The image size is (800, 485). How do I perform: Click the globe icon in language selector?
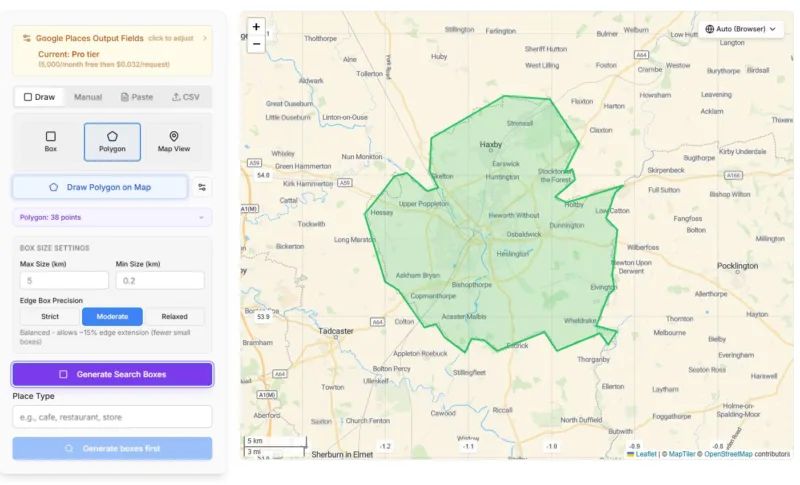(x=710, y=29)
